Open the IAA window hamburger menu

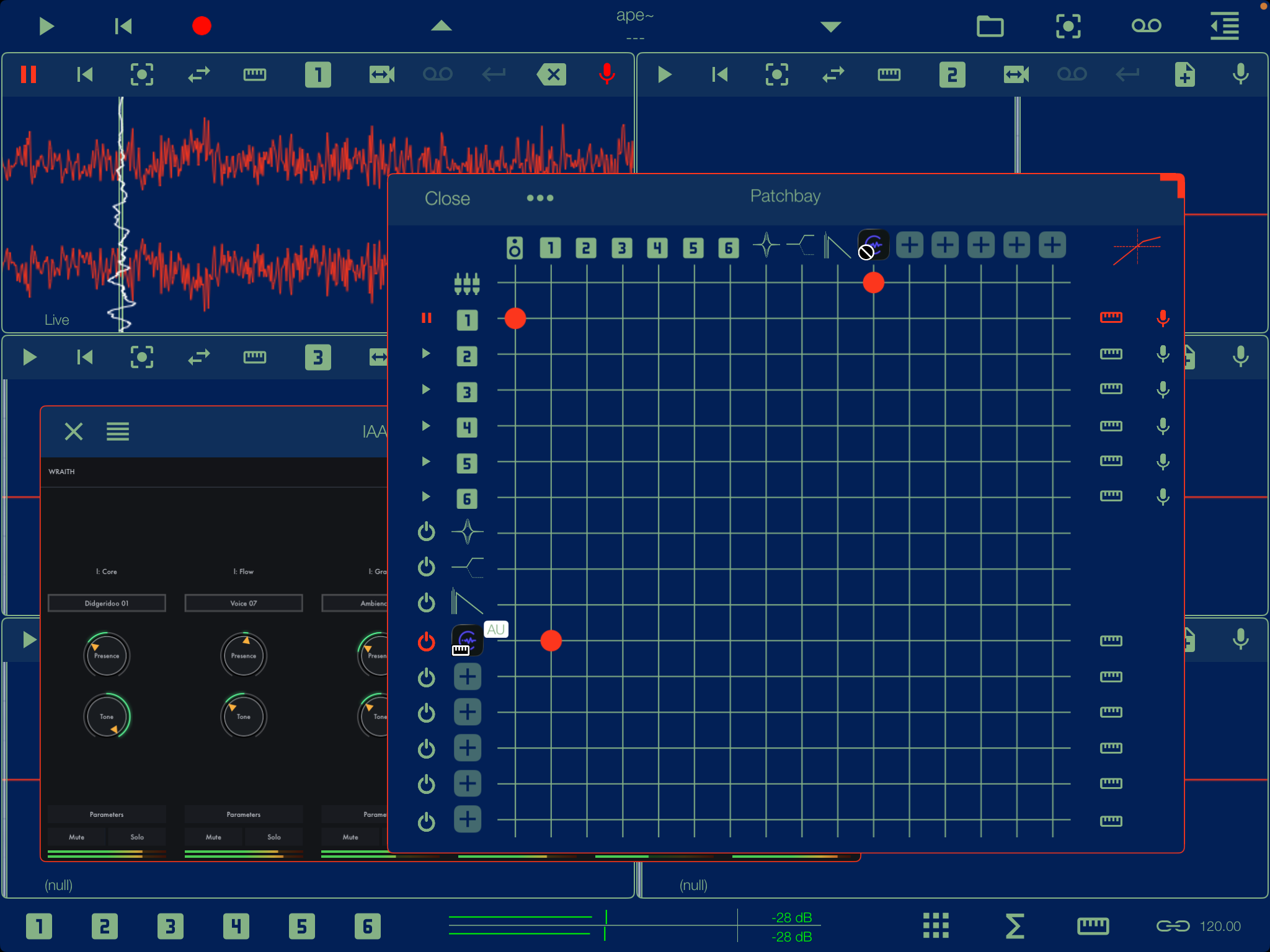tap(118, 431)
